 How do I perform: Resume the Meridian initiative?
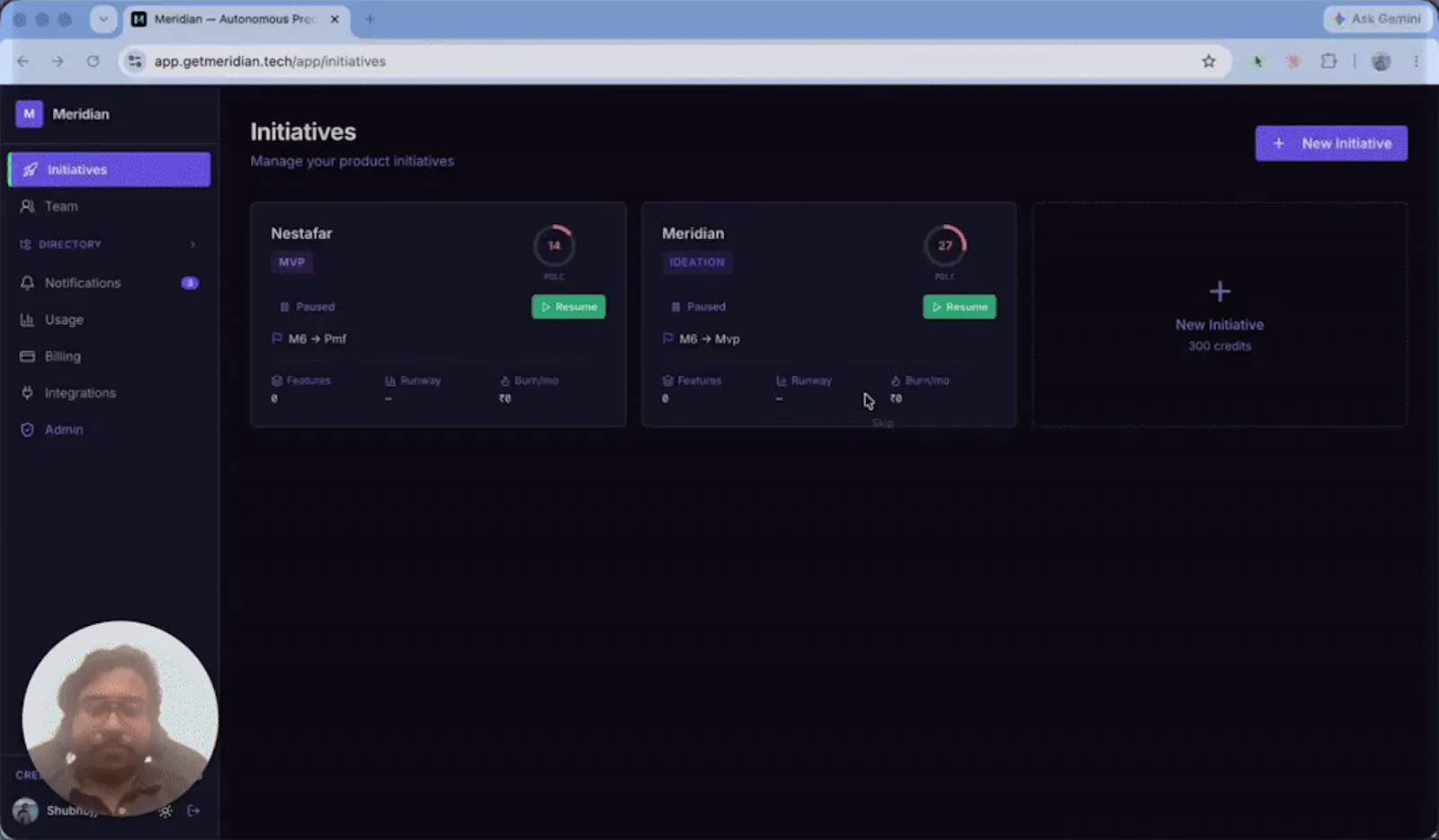click(x=960, y=307)
